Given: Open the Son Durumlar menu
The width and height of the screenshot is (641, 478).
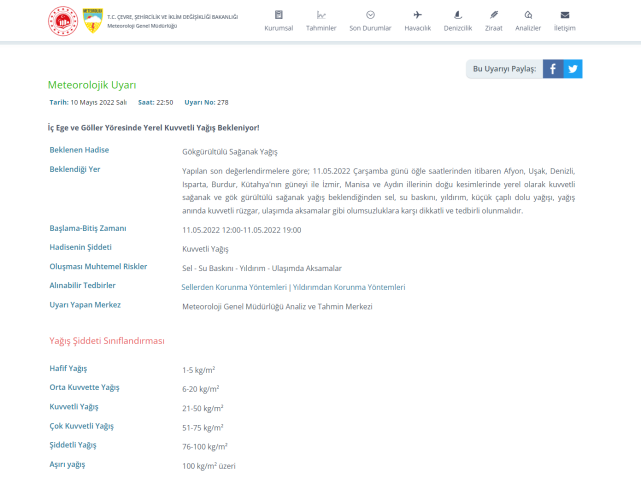Looking at the screenshot, I should tap(370, 15).
